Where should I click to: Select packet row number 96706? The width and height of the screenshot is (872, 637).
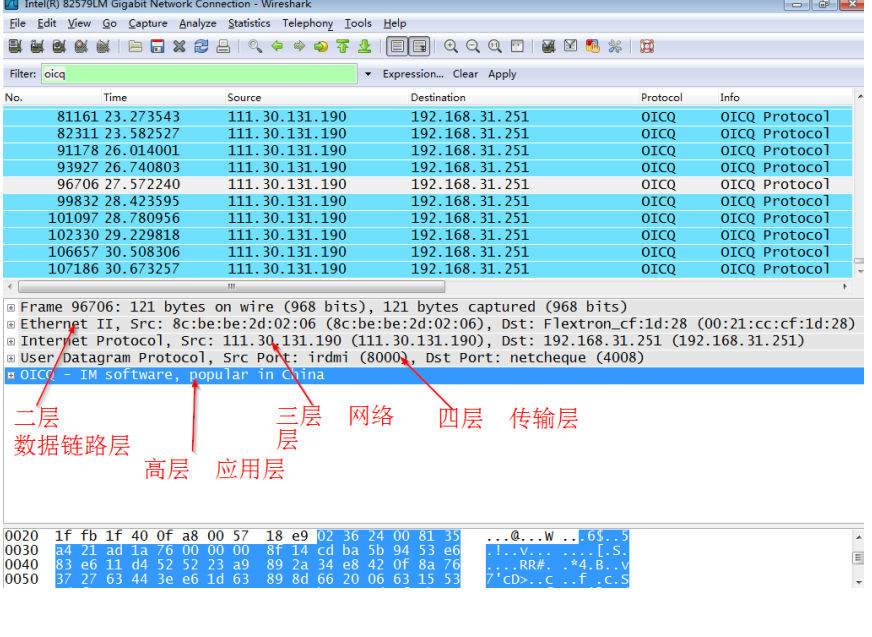[x=428, y=185]
